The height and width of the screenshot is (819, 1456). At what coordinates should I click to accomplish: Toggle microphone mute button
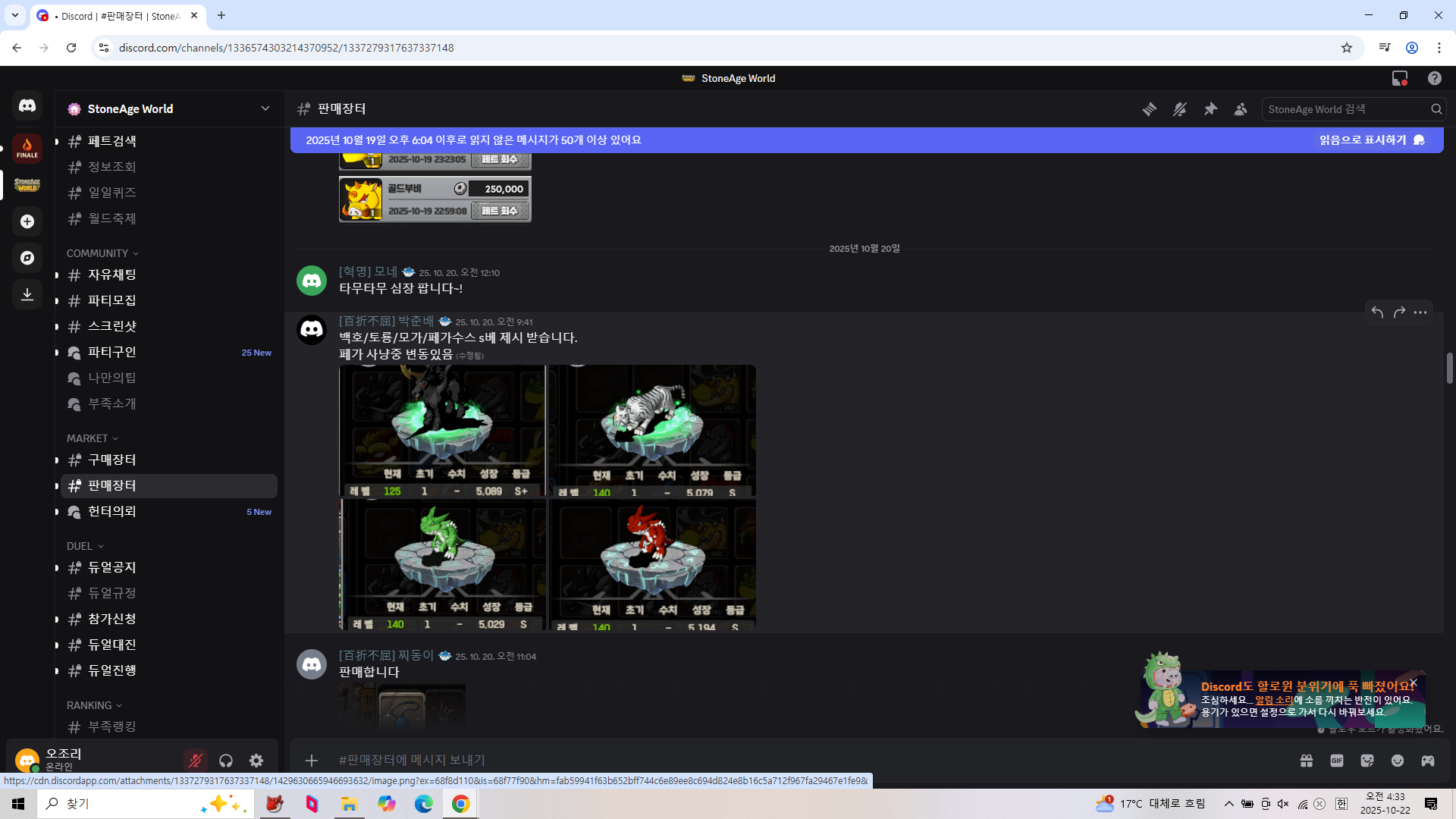(196, 761)
